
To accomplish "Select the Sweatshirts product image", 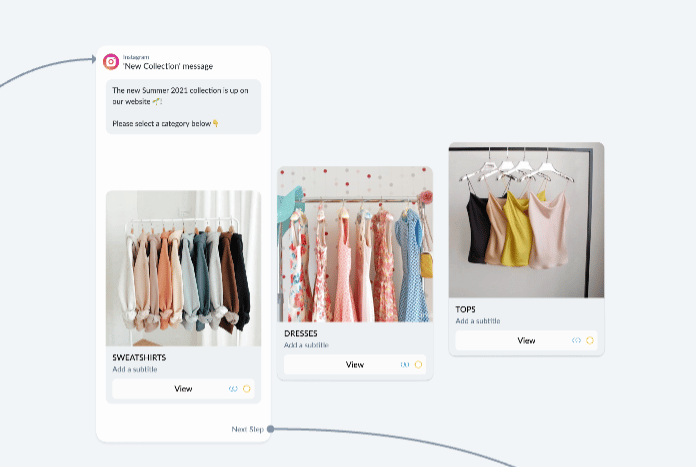I will tap(183, 268).
